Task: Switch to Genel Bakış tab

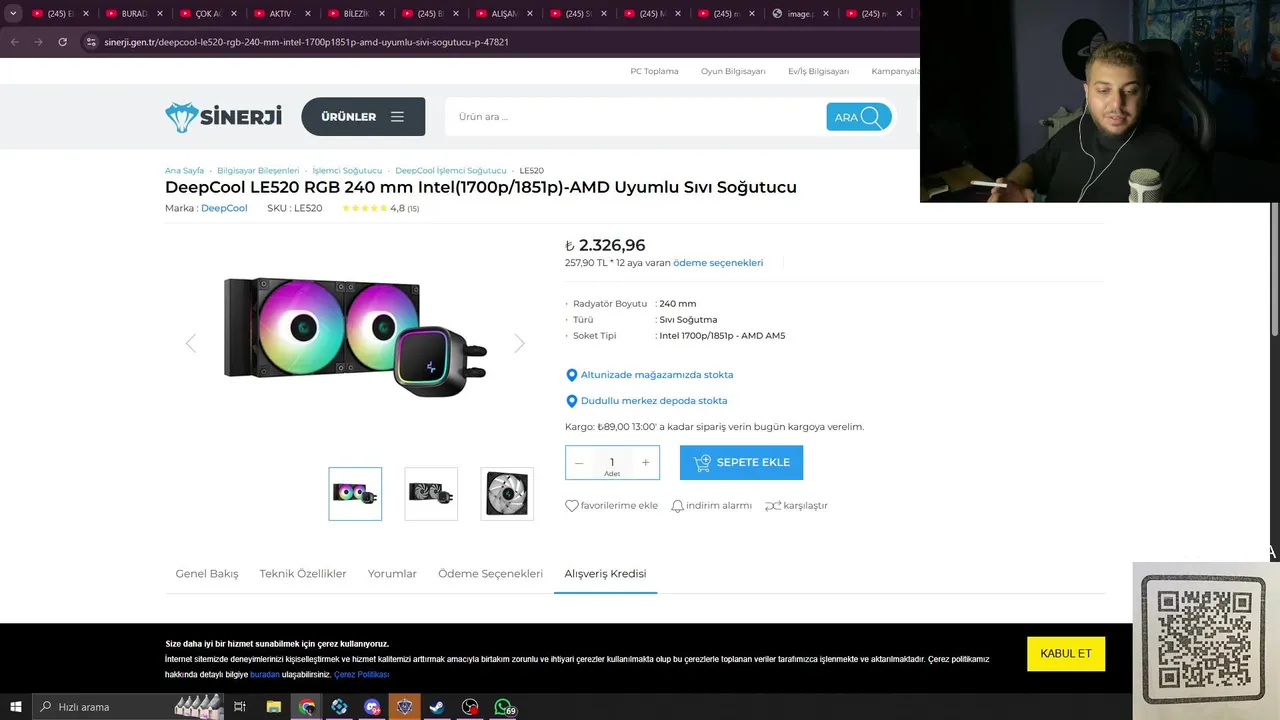Action: click(207, 574)
